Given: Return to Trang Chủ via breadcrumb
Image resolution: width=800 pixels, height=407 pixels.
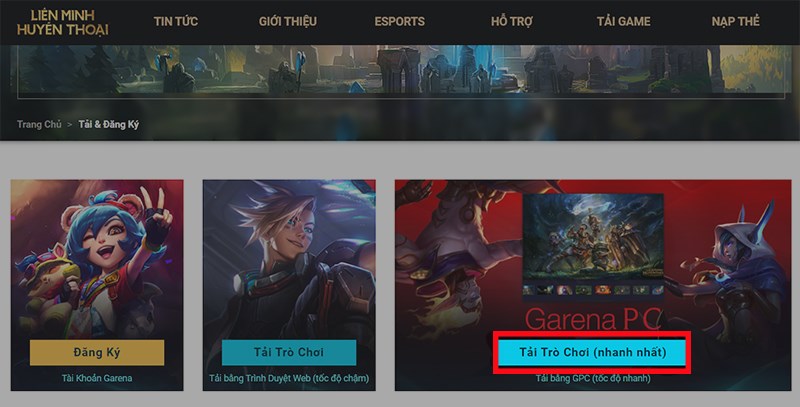Looking at the screenshot, I should pyautogui.click(x=39, y=124).
